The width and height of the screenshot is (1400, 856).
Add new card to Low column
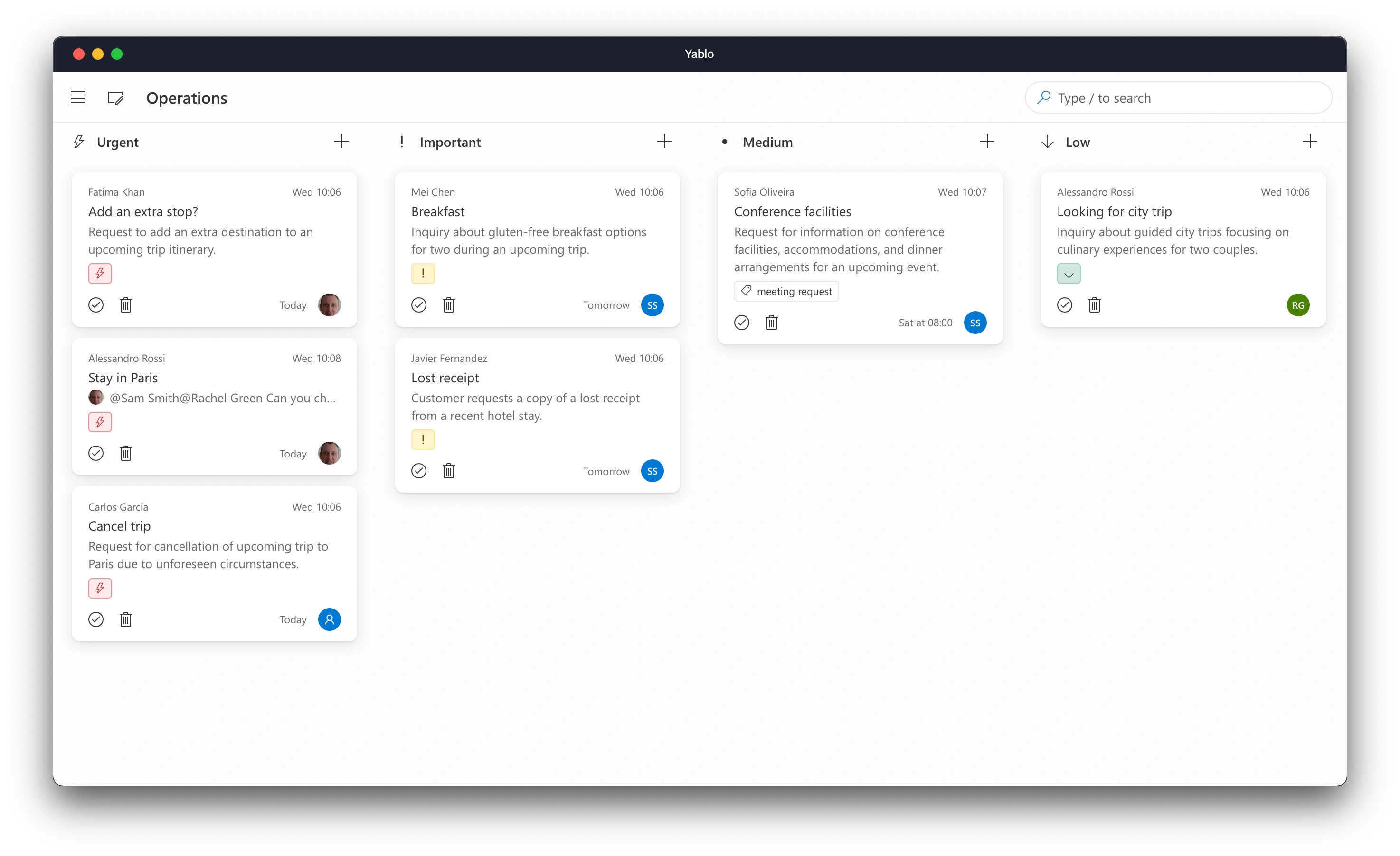pos(1310,142)
